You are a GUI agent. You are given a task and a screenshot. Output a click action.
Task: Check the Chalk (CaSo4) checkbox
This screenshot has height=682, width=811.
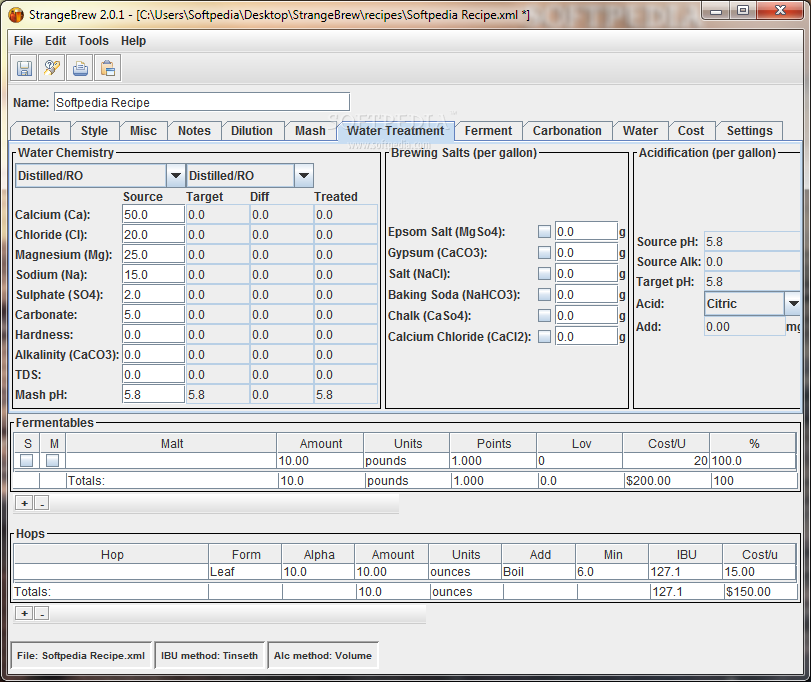(x=544, y=315)
